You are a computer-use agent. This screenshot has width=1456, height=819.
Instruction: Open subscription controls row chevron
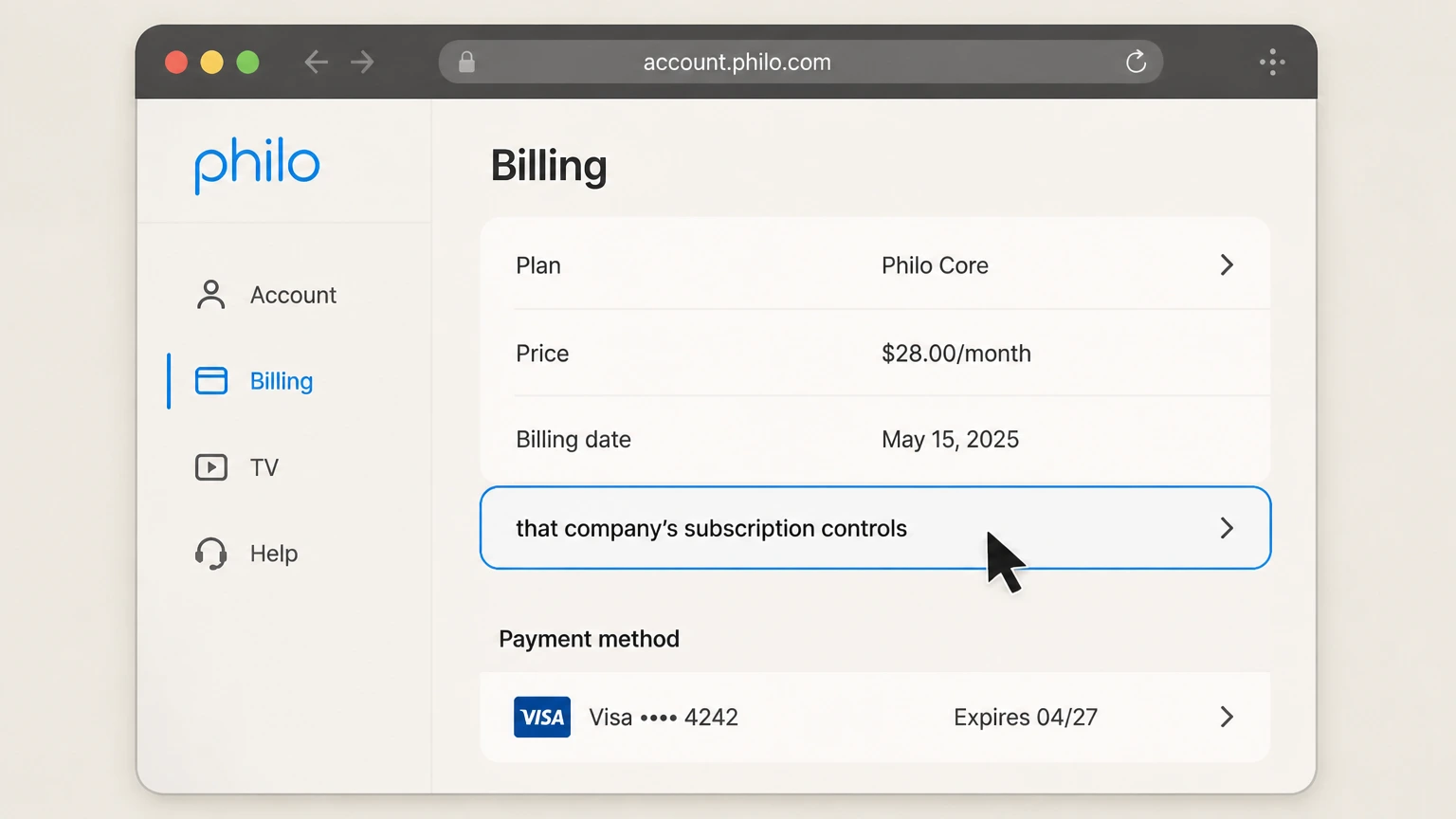tap(1227, 528)
